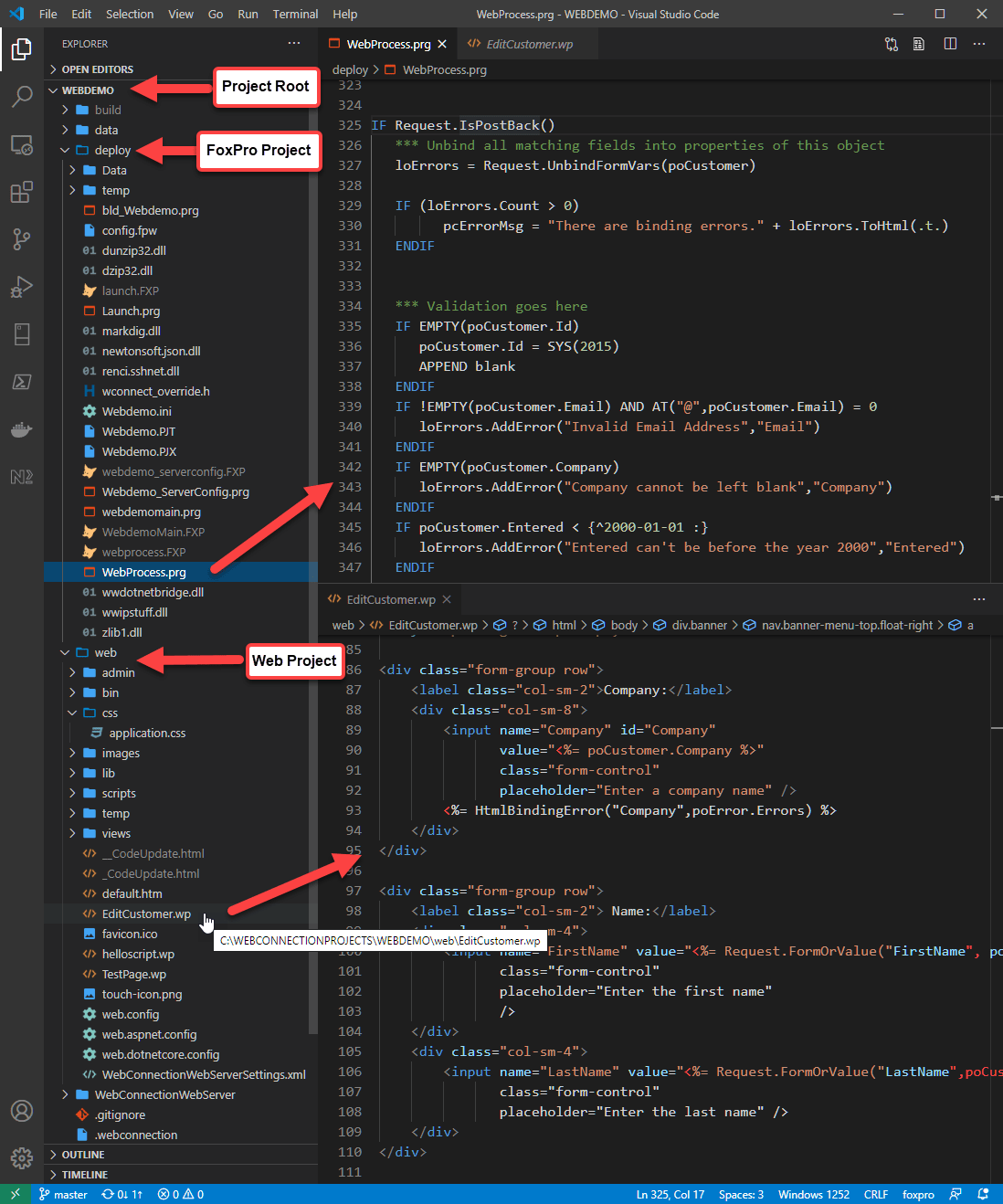Open Webdemo.ini file
The height and width of the screenshot is (1204, 1003).
181,411
